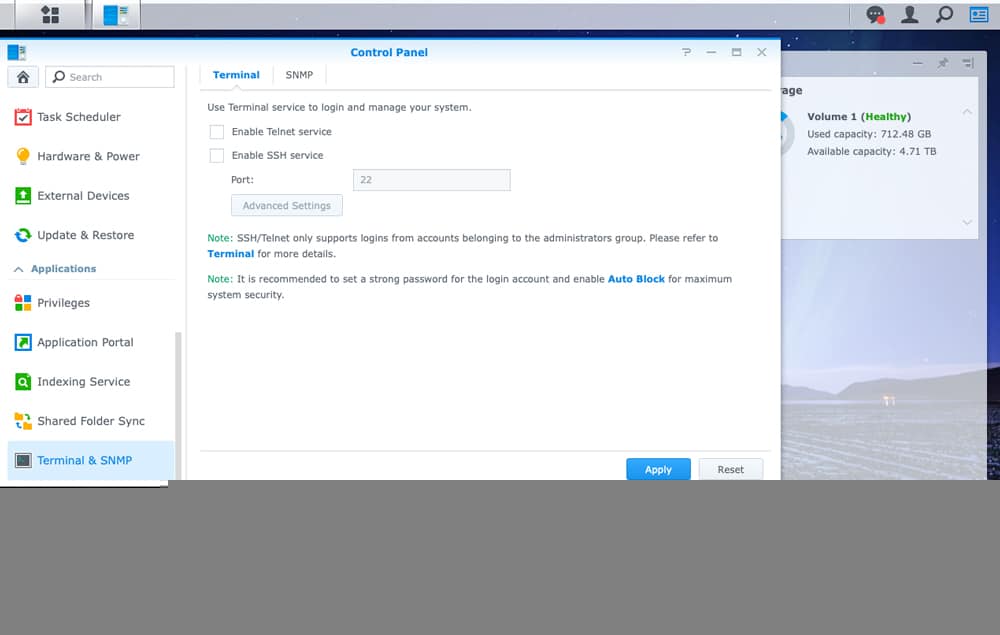The height and width of the screenshot is (635, 1000).
Task: Open the user account options icon
Action: click(x=910, y=15)
